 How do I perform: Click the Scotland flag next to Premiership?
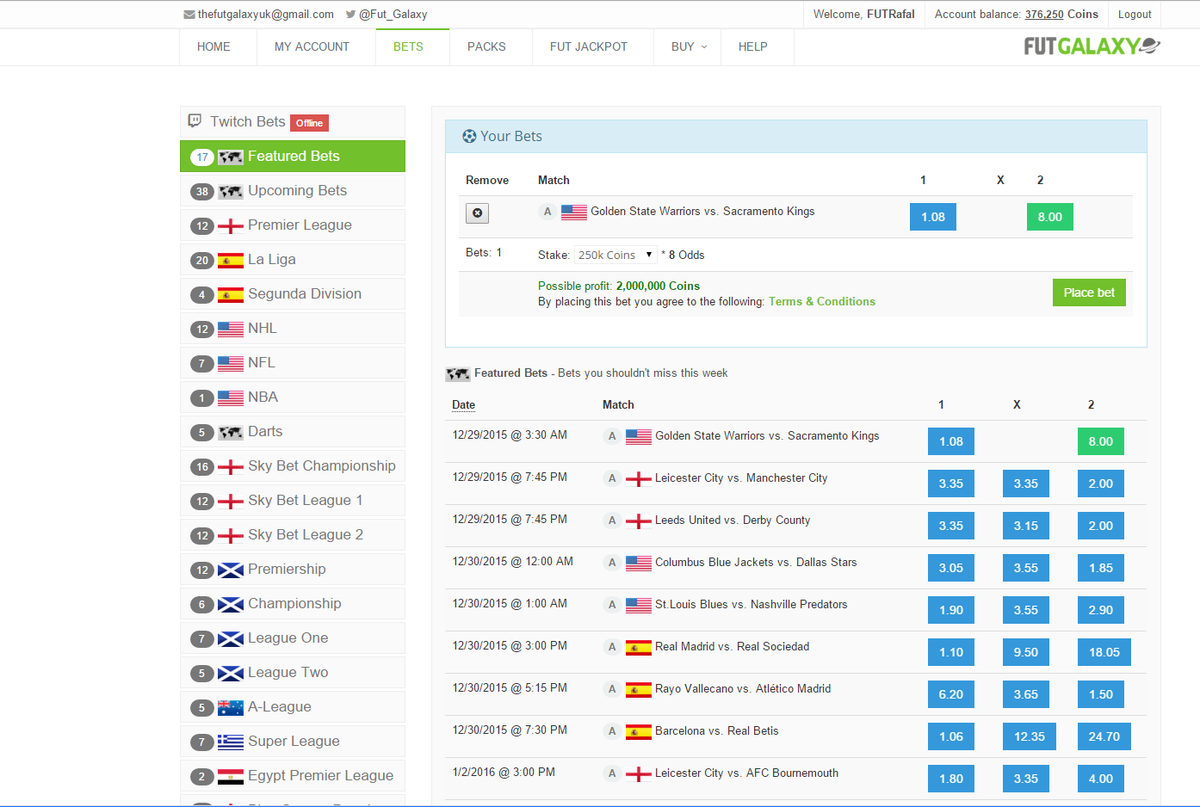231,569
